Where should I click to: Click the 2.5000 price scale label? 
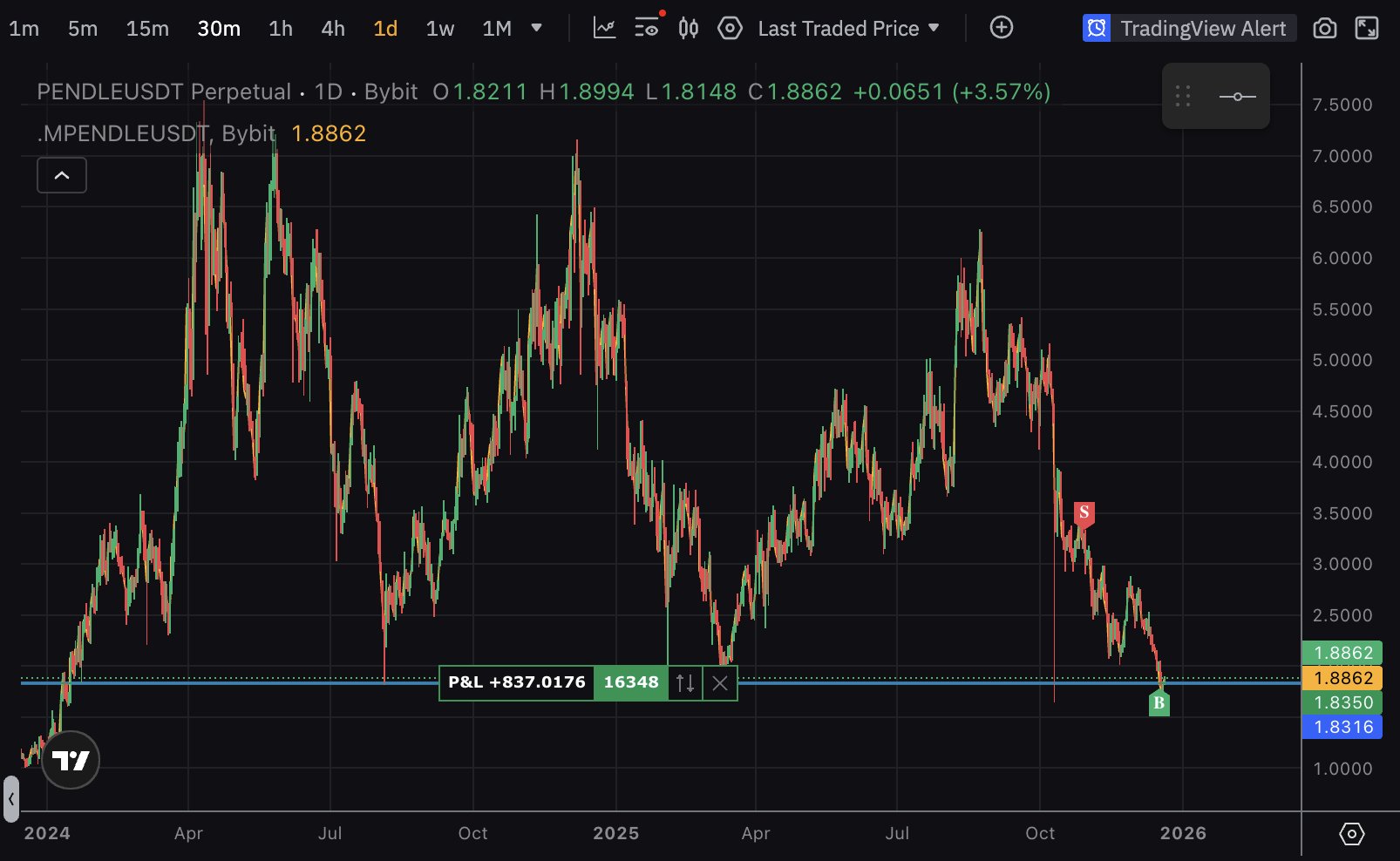click(1342, 615)
